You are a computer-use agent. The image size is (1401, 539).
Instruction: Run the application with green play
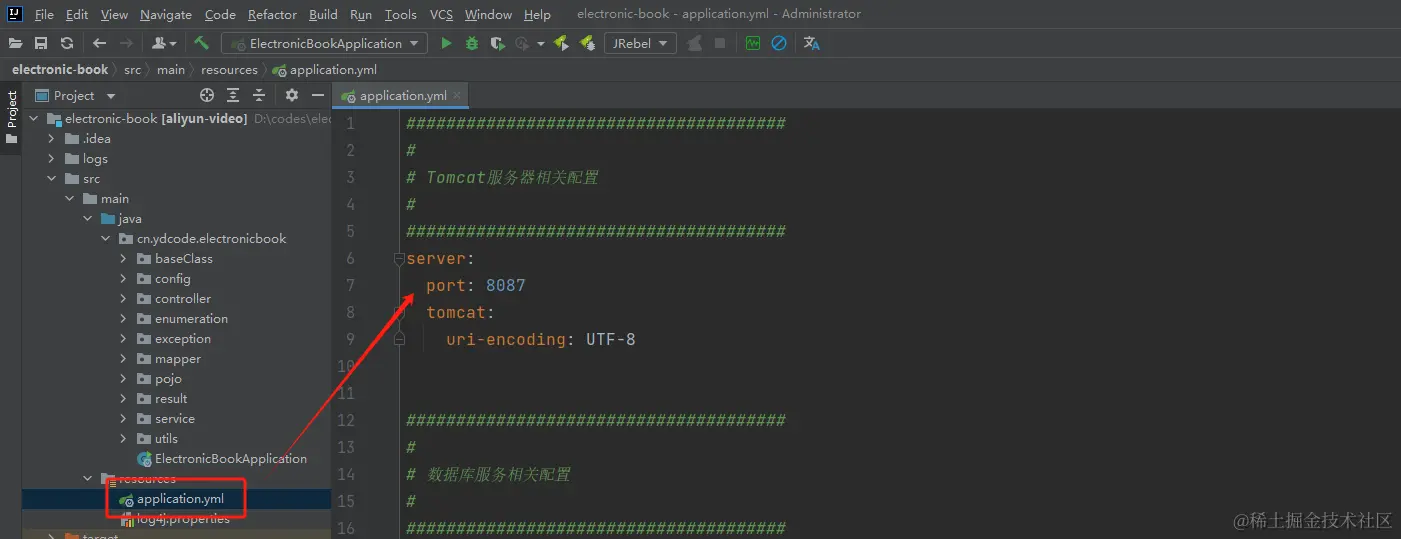pyautogui.click(x=446, y=43)
